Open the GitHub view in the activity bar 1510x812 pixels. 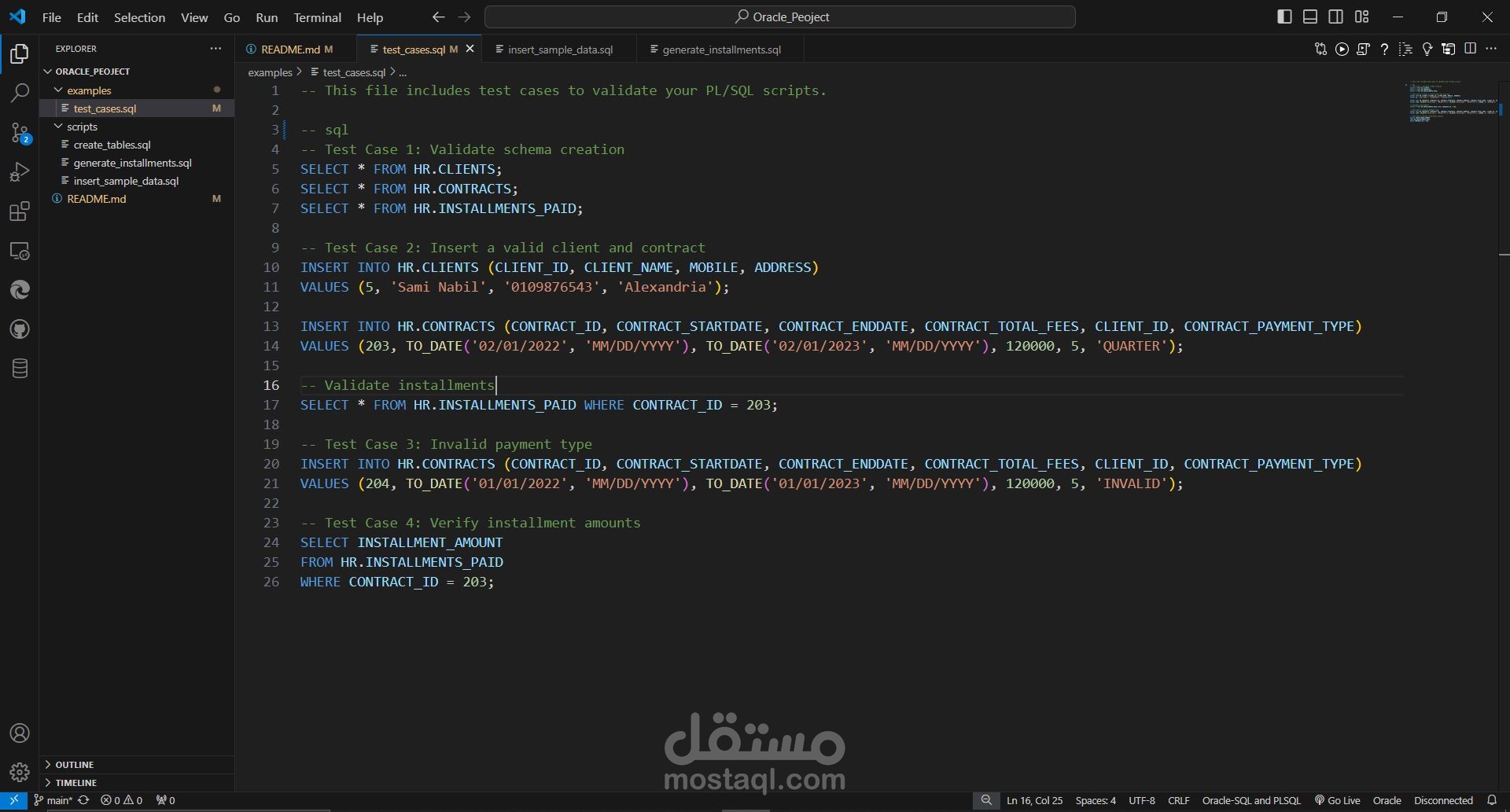pos(20,329)
